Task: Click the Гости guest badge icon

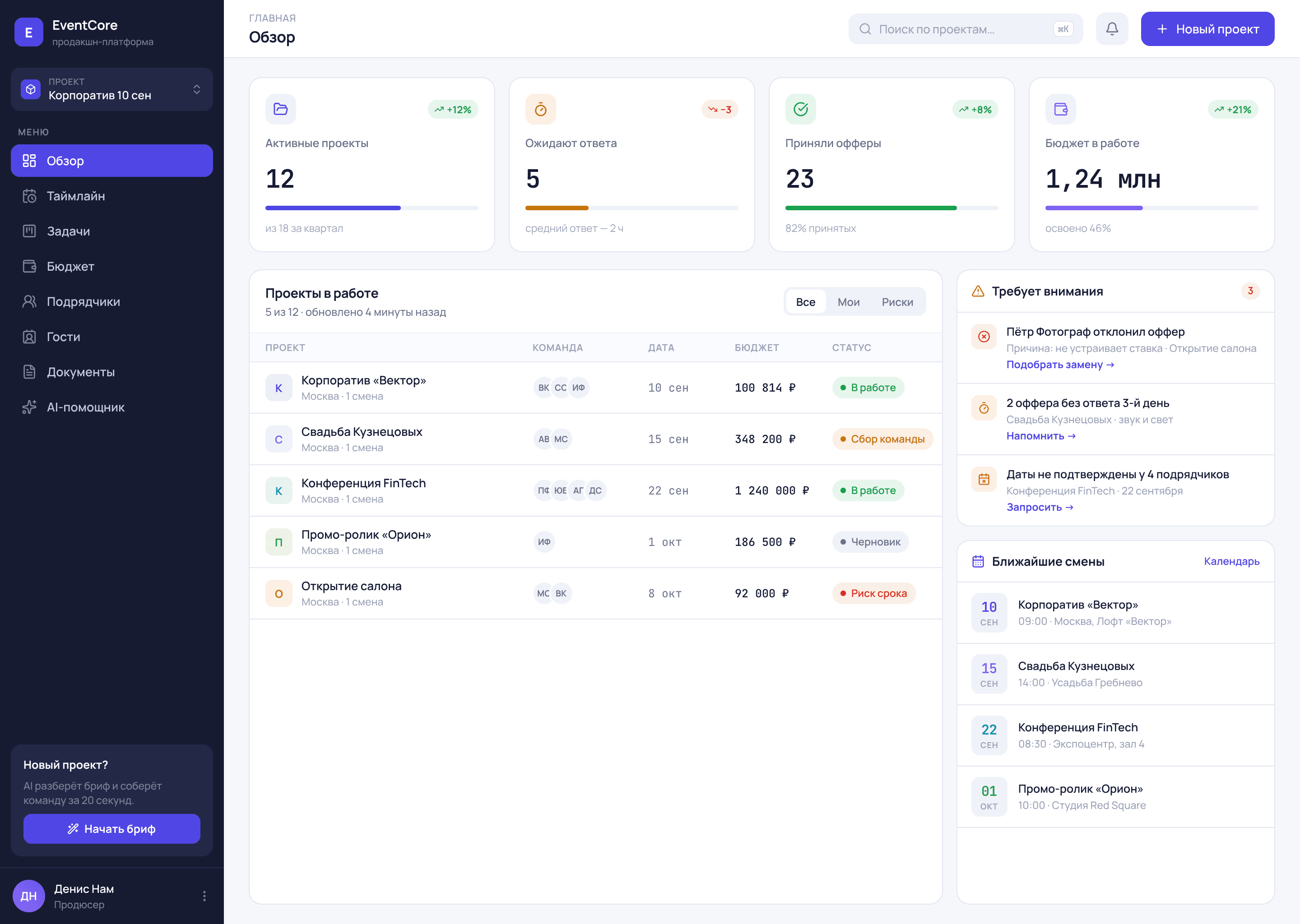Action: point(30,337)
